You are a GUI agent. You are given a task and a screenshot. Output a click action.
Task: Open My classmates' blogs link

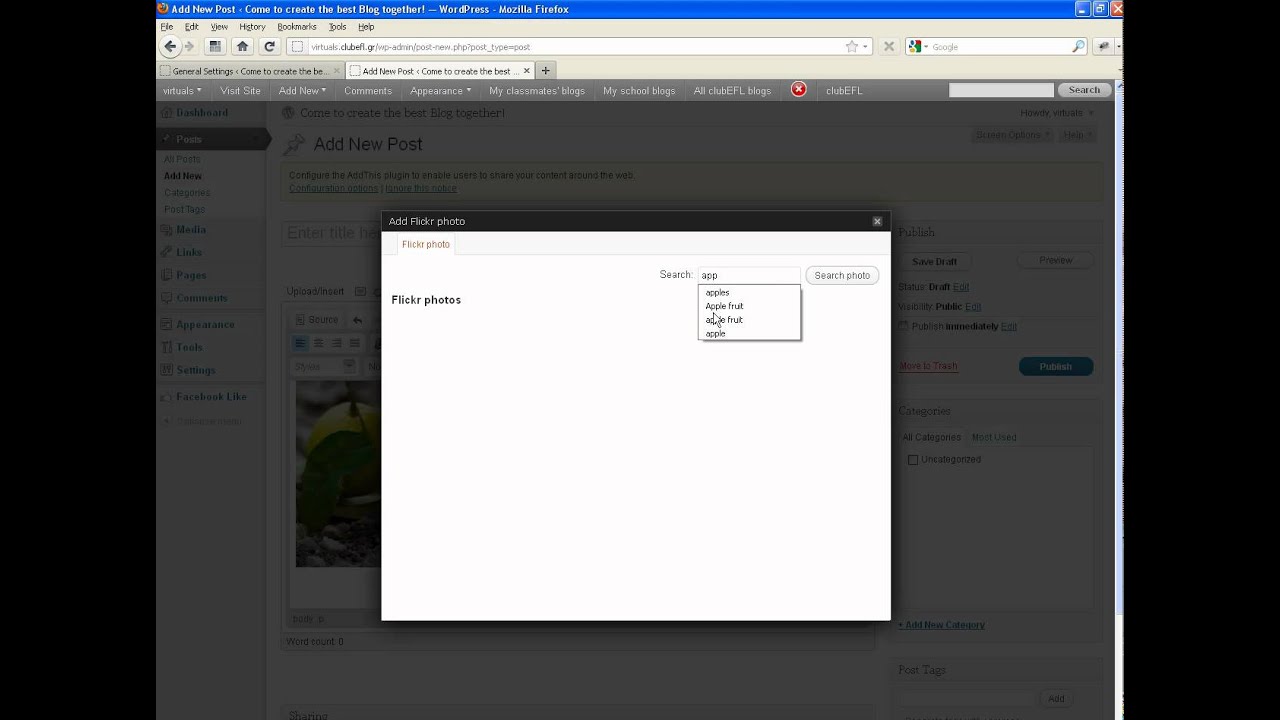point(537,90)
